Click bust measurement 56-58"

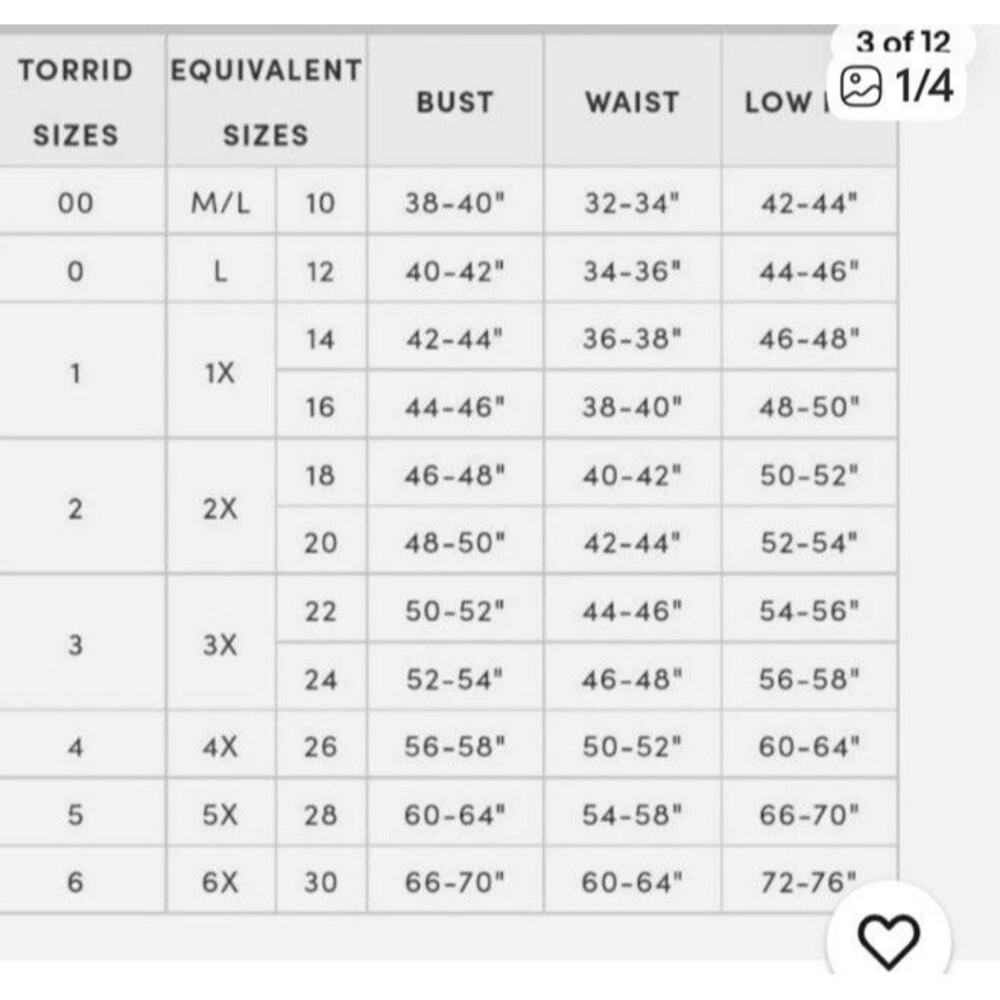(455, 747)
